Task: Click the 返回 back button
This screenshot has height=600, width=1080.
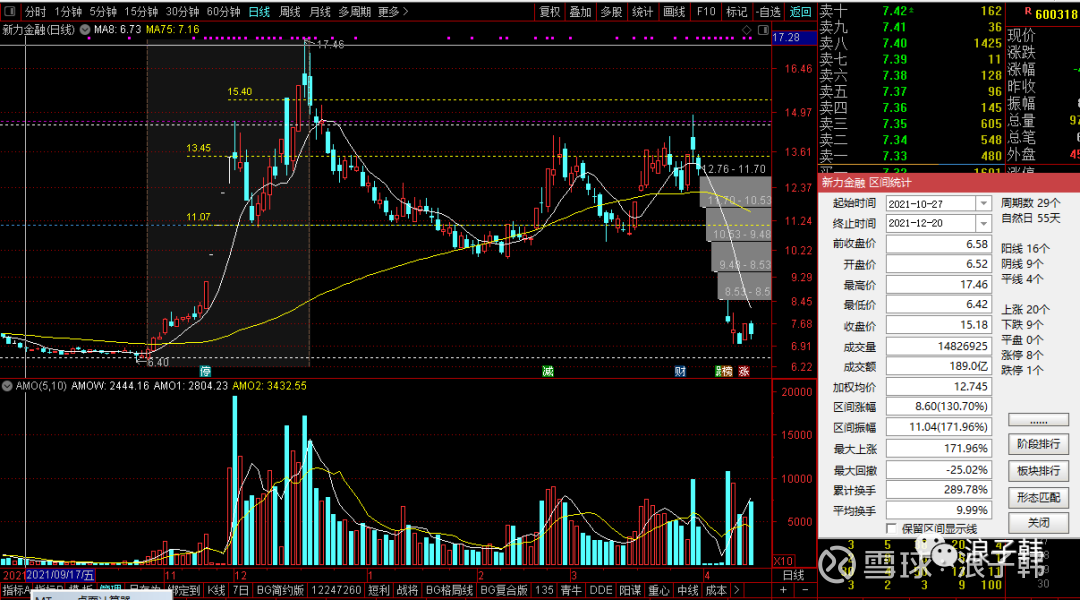Action: [x=800, y=12]
